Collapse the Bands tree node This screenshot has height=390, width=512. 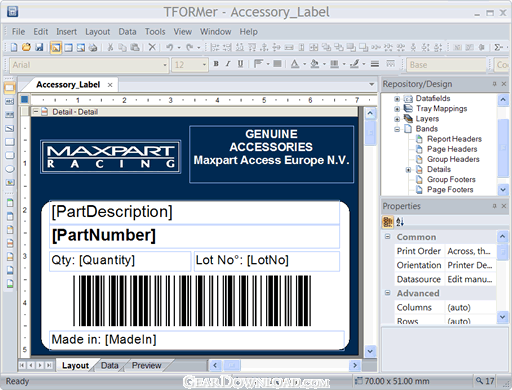point(397,129)
